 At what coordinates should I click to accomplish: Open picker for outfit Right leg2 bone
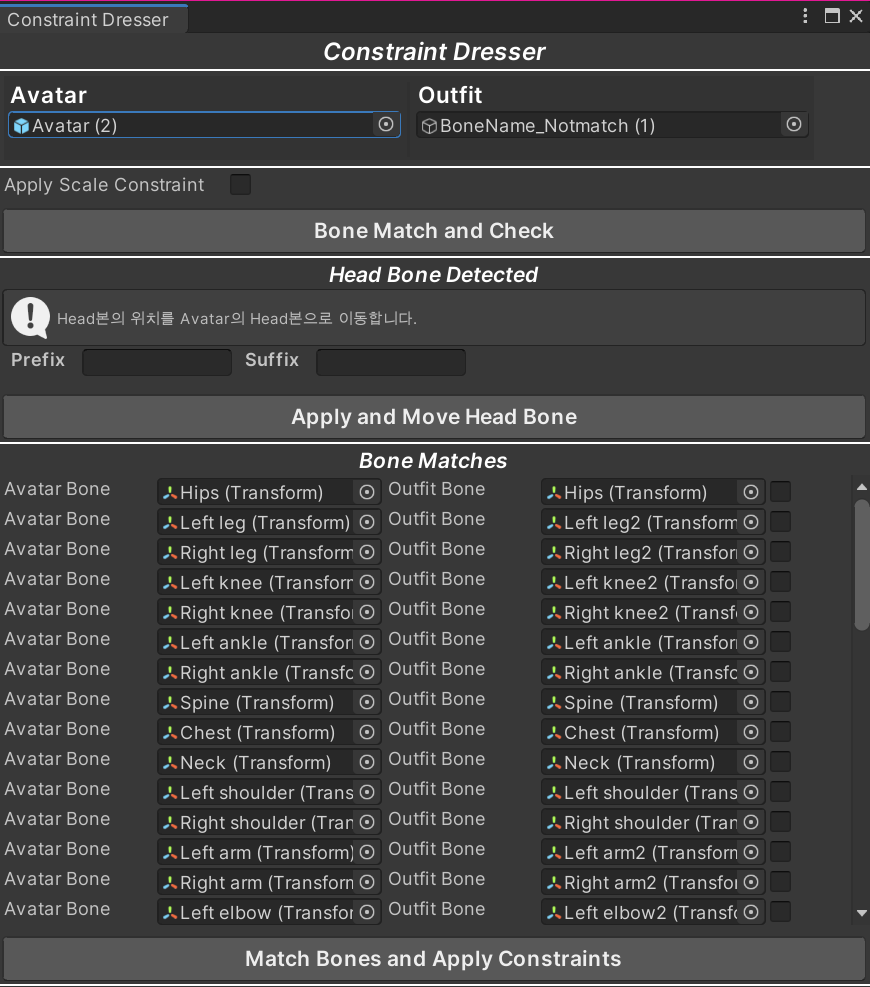pyautogui.click(x=751, y=553)
